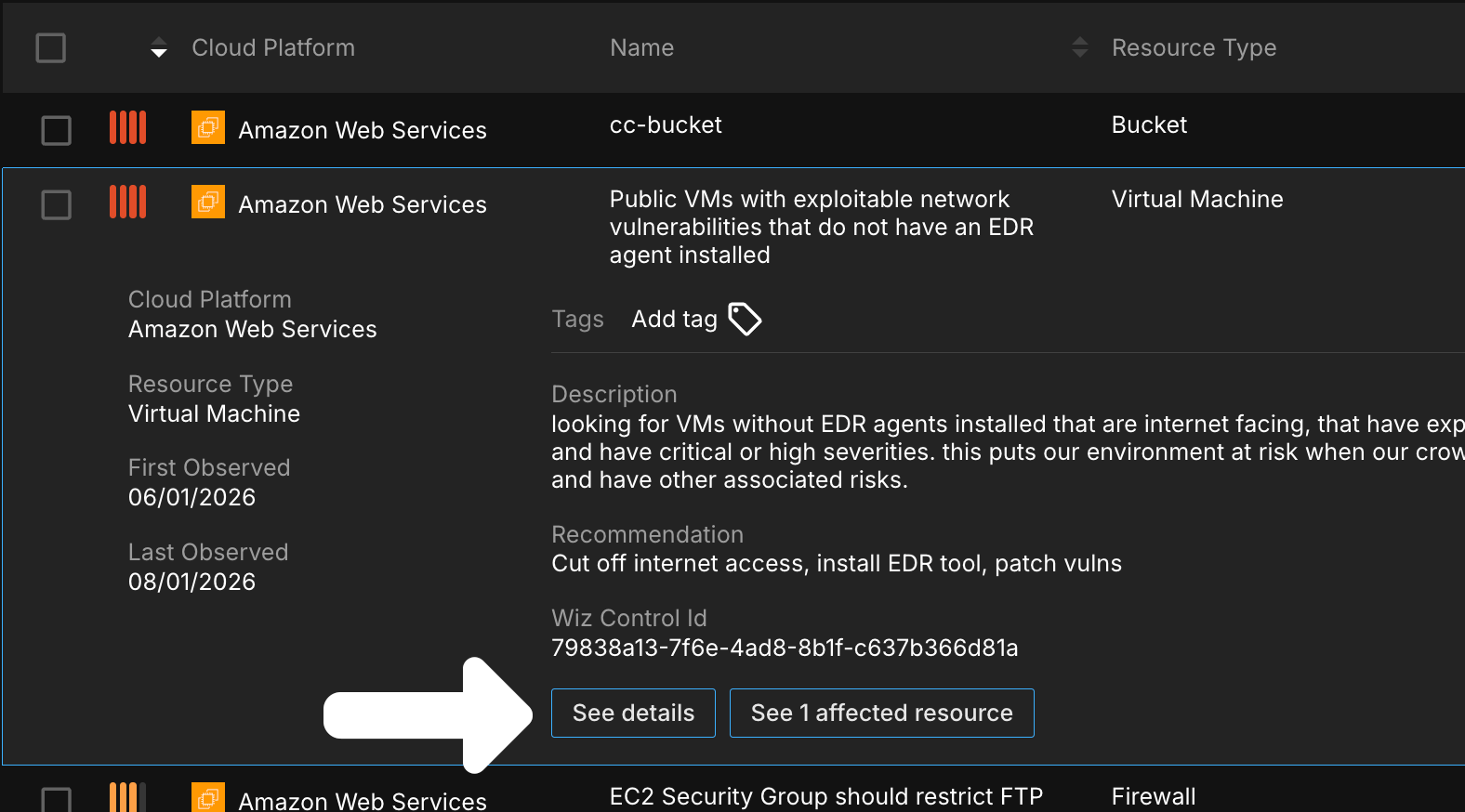The height and width of the screenshot is (812, 1465).
Task: Click EC2 Security Group should restrict FTP name
Action: click(826, 796)
